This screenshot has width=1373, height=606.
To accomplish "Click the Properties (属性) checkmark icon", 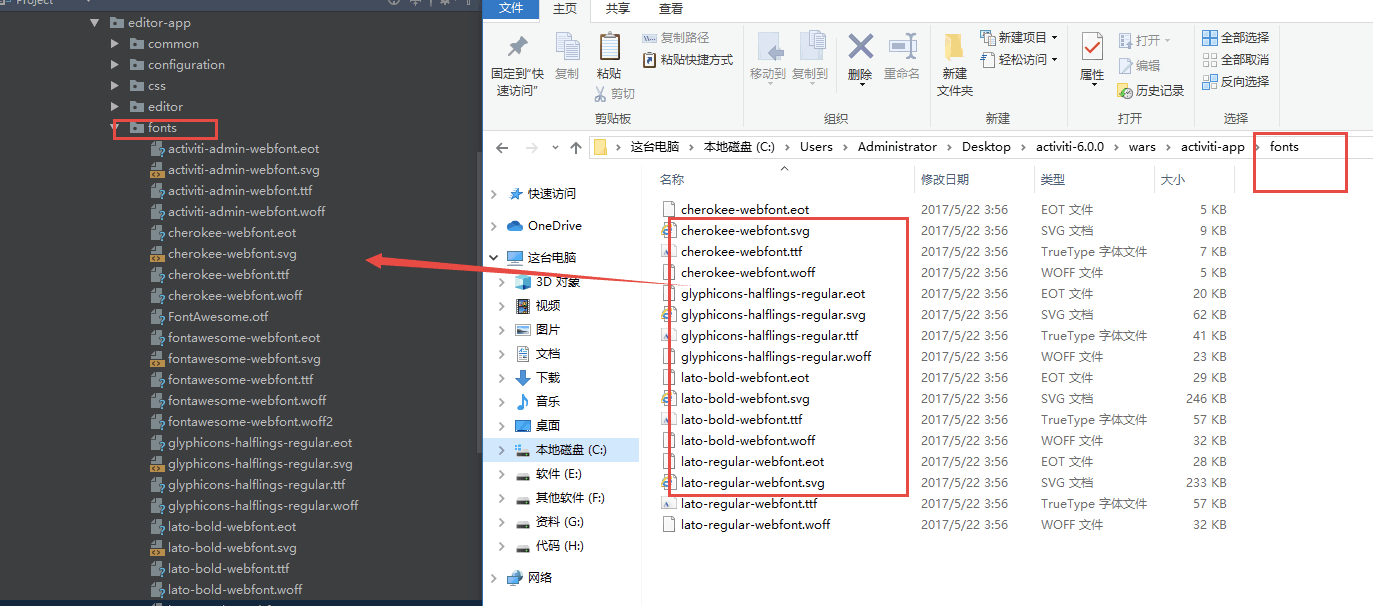I will point(1092,47).
